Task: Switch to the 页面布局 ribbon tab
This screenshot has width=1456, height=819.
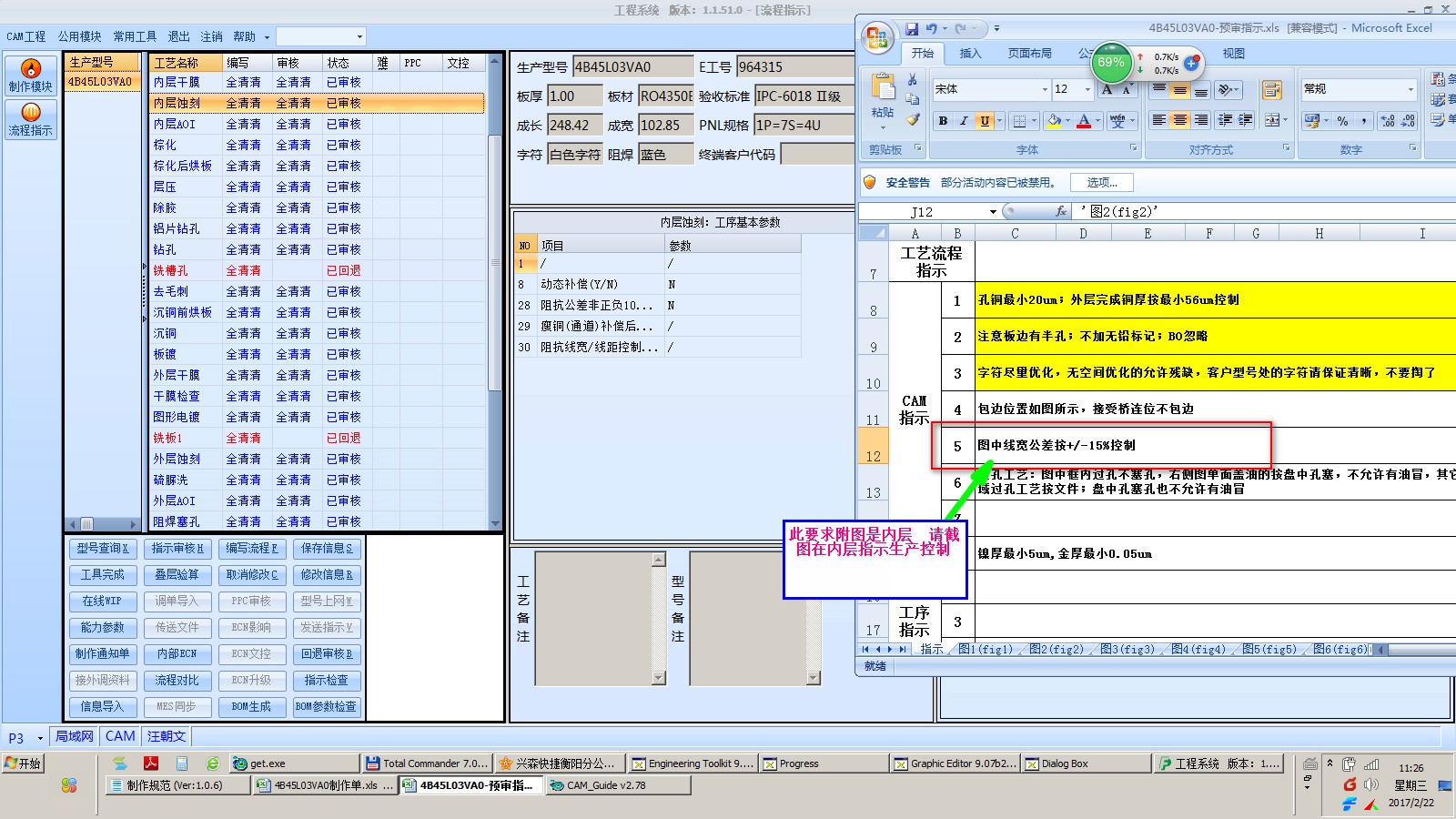Action: pyautogui.click(x=1029, y=54)
